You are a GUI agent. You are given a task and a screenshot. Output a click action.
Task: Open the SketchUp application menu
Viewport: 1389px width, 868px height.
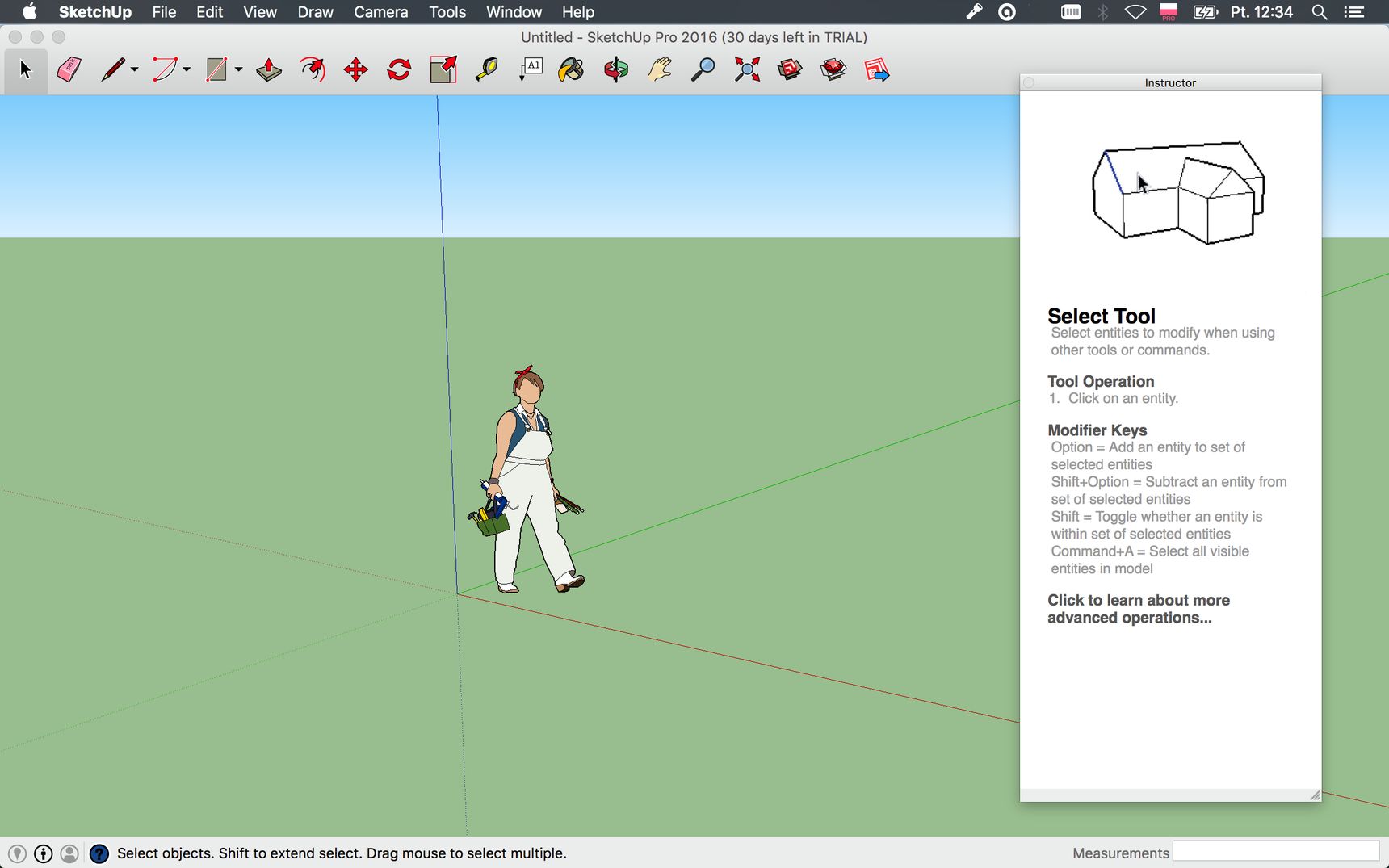coord(95,12)
